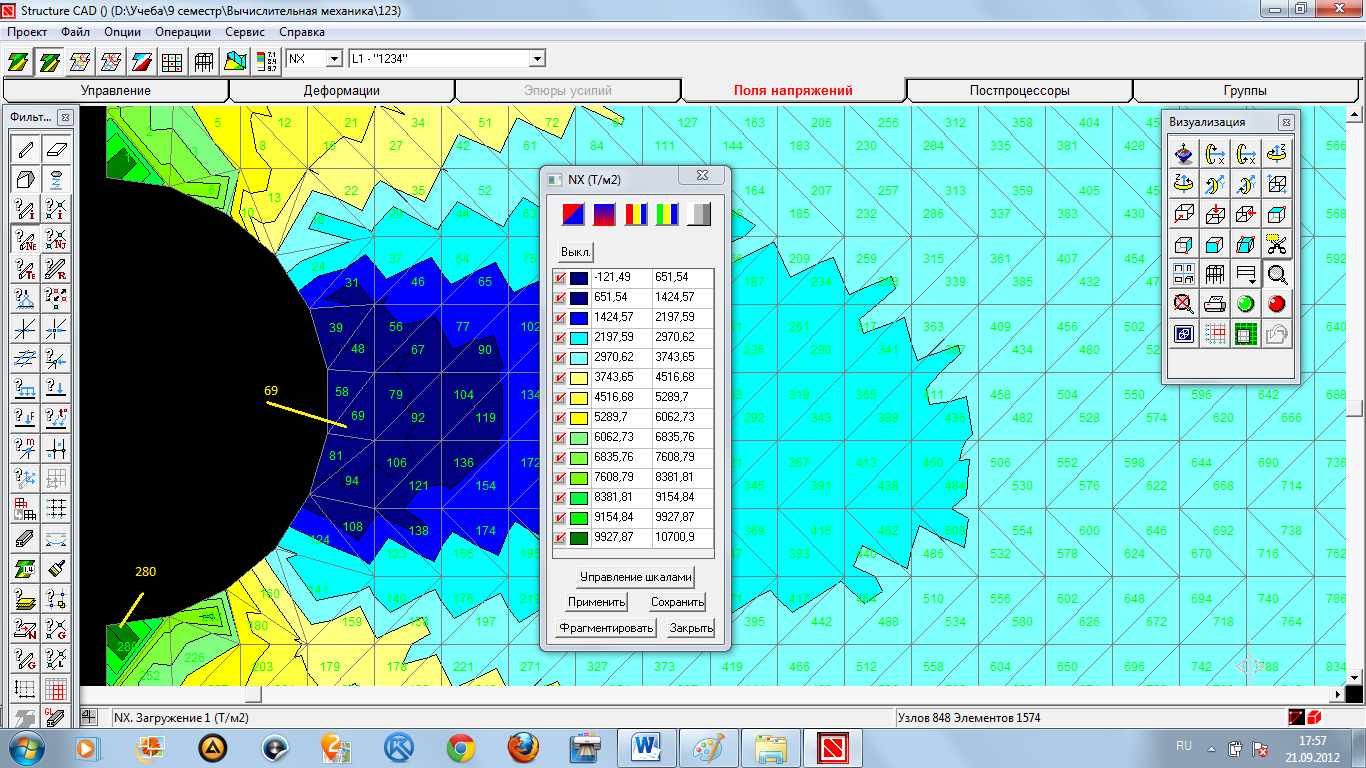Select the rod element filter icon
This screenshot has width=1366, height=768.
pos(25,149)
